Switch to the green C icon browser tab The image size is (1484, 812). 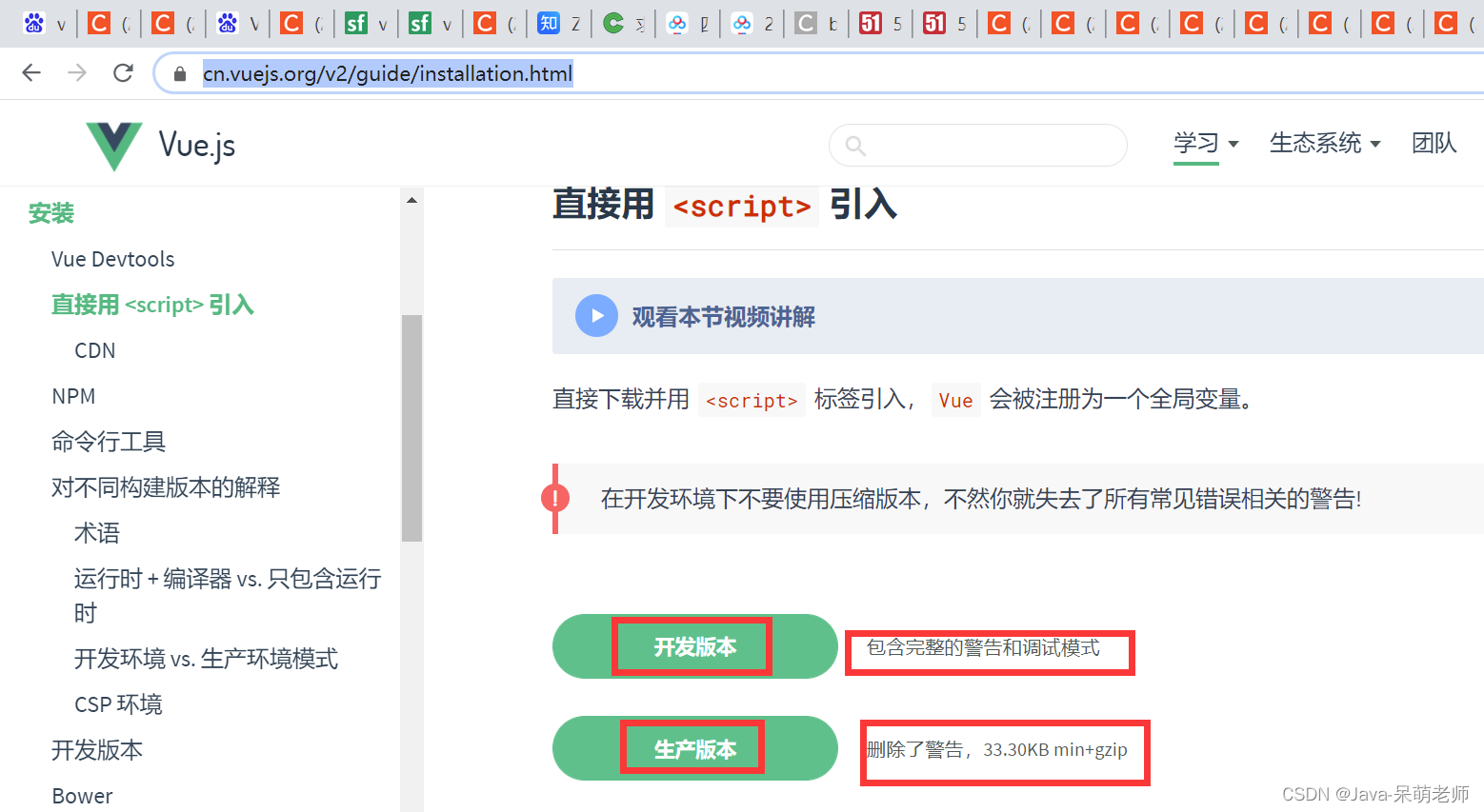point(623,24)
